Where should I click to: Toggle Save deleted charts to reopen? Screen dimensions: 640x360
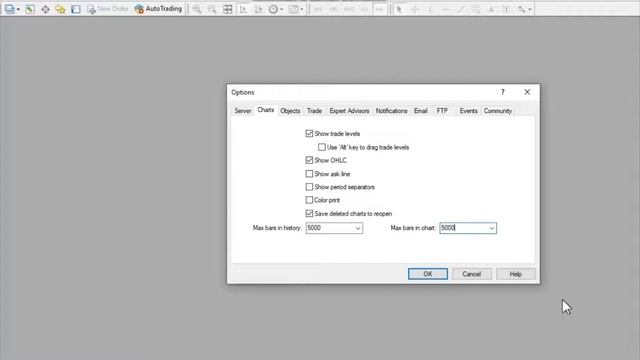(309, 213)
